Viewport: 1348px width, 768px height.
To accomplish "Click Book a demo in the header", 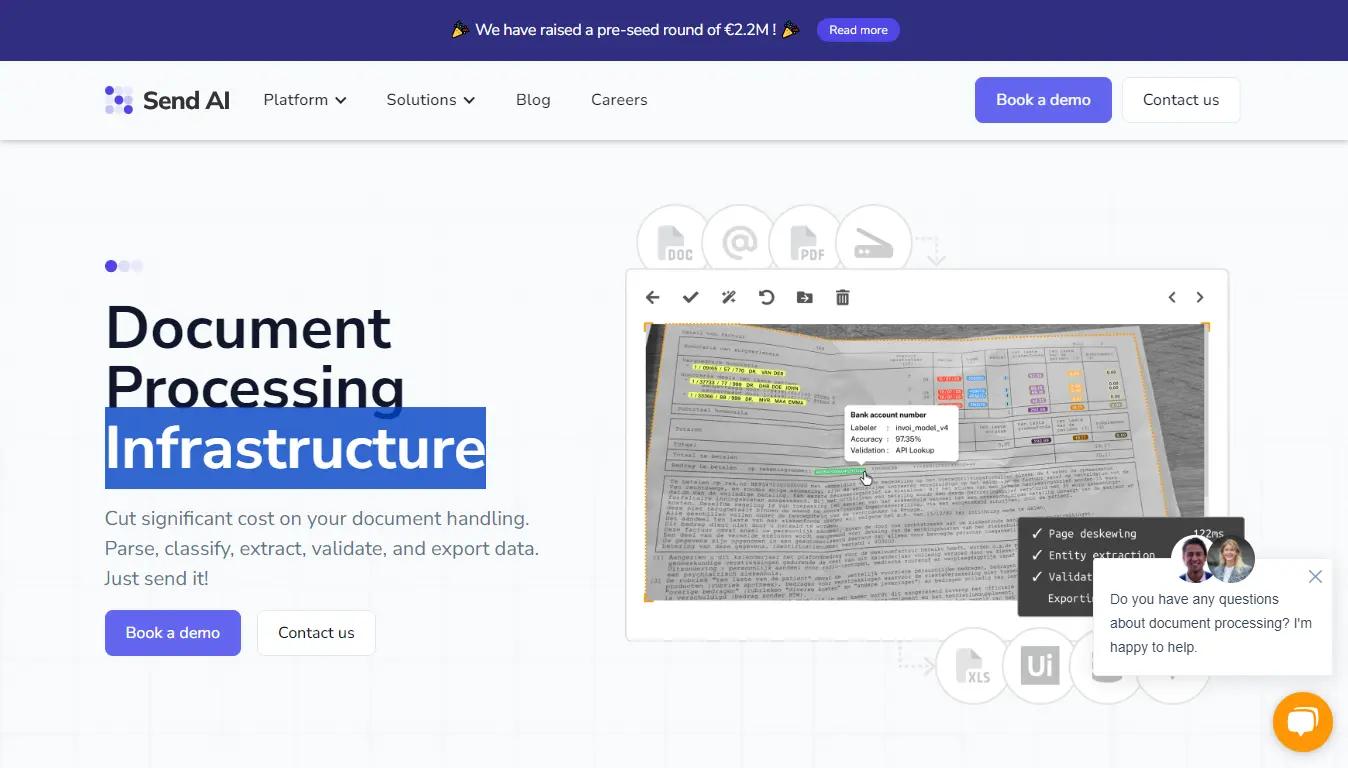I will [x=1043, y=100].
